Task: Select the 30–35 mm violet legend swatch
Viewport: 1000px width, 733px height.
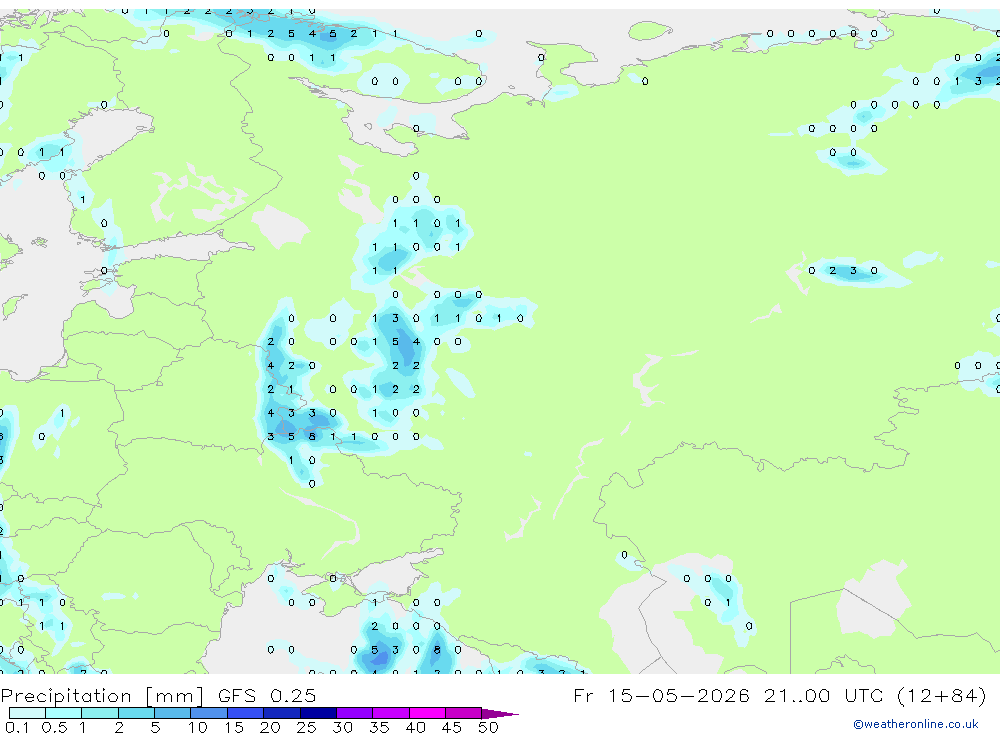Action: pyautogui.click(x=354, y=713)
